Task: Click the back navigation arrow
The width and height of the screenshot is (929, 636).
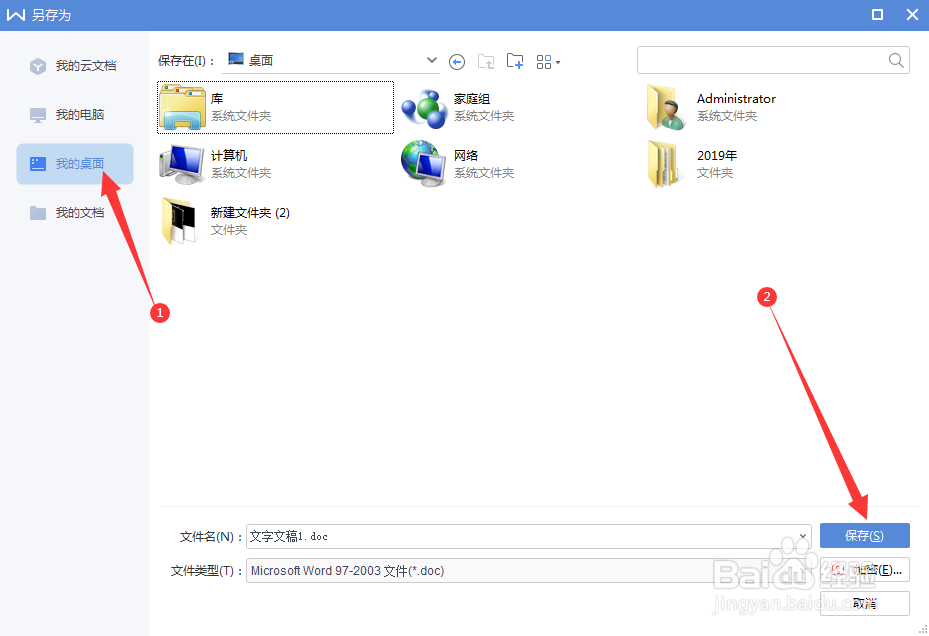Action: 457,61
